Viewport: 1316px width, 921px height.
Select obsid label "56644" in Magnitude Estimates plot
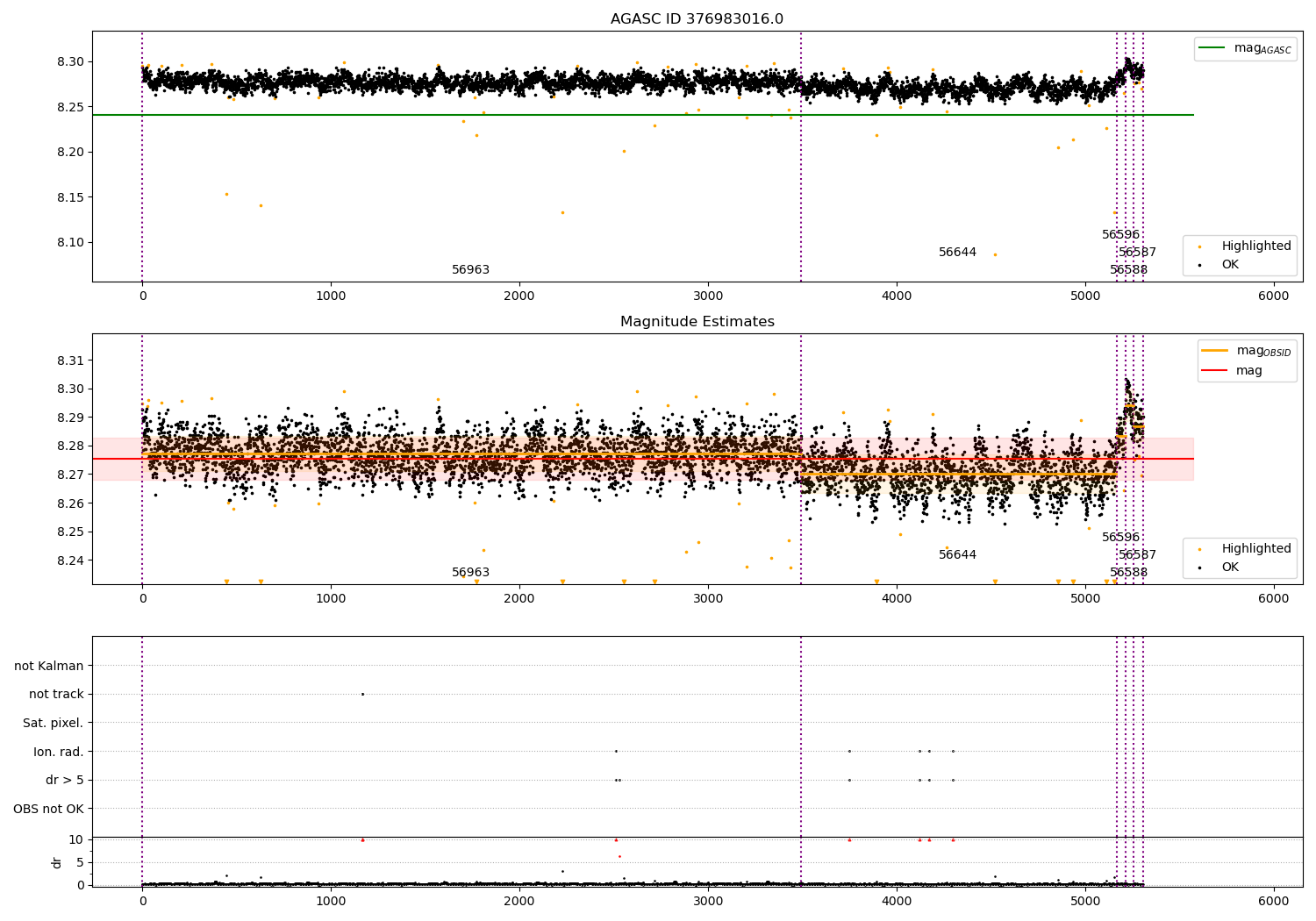[957, 555]
